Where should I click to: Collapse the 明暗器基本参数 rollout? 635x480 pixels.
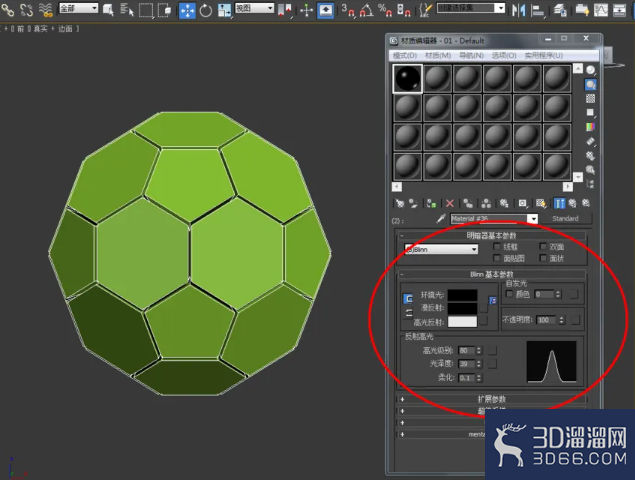491,235
